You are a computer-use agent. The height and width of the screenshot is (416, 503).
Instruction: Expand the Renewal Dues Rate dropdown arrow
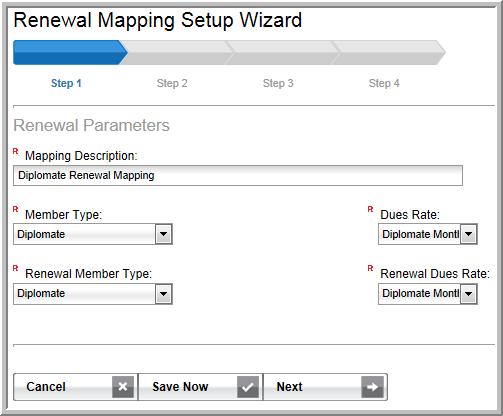point(469,294)
